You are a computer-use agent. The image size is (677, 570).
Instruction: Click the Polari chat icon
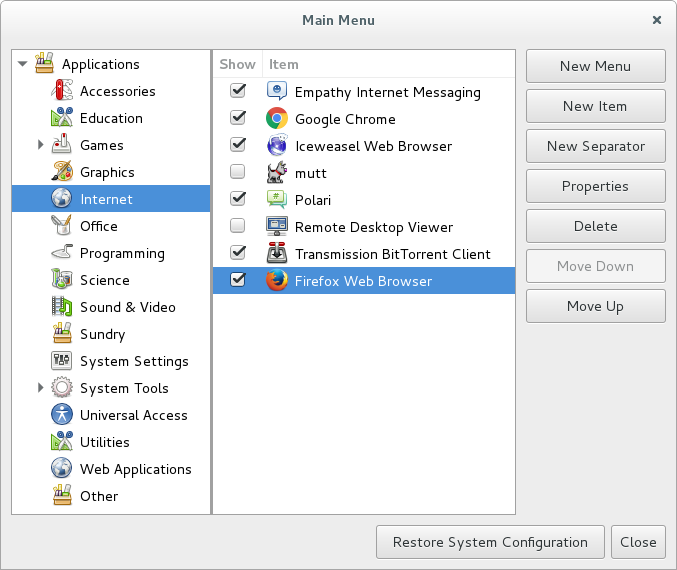coord(277,200)
